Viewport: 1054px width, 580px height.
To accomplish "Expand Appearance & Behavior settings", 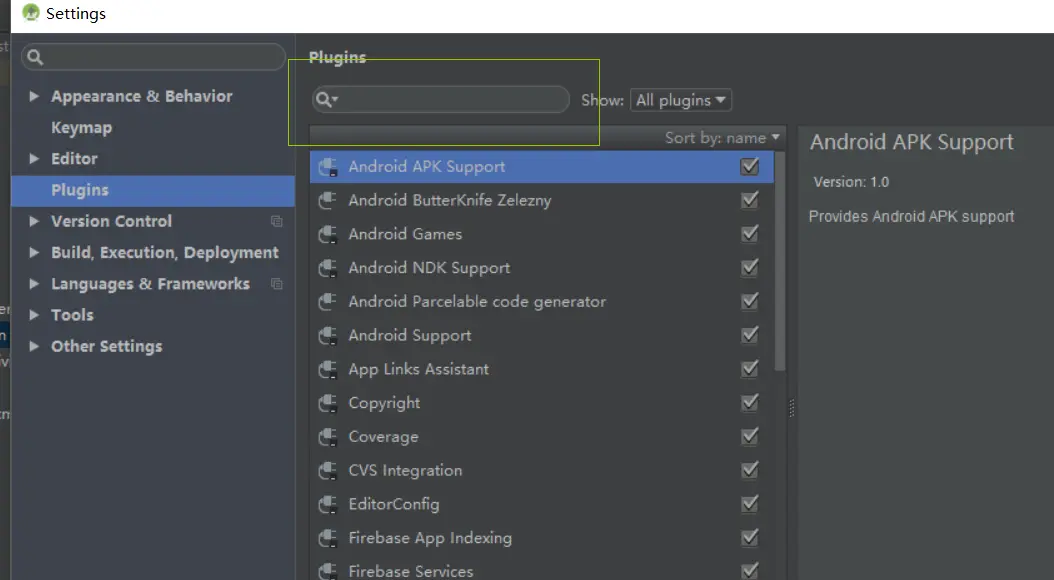I will 34,96.
